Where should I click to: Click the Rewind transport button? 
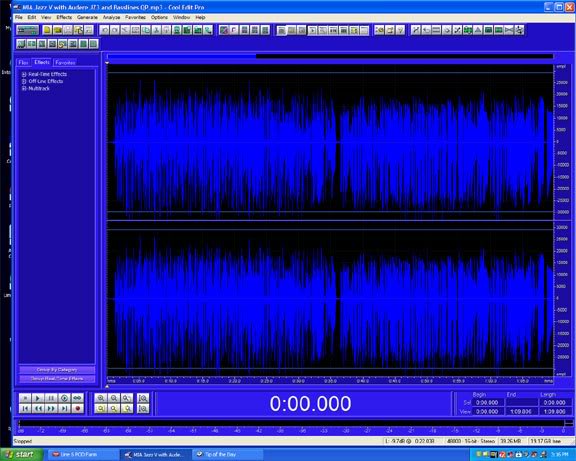pyautogui.click(x=38, y=408)
